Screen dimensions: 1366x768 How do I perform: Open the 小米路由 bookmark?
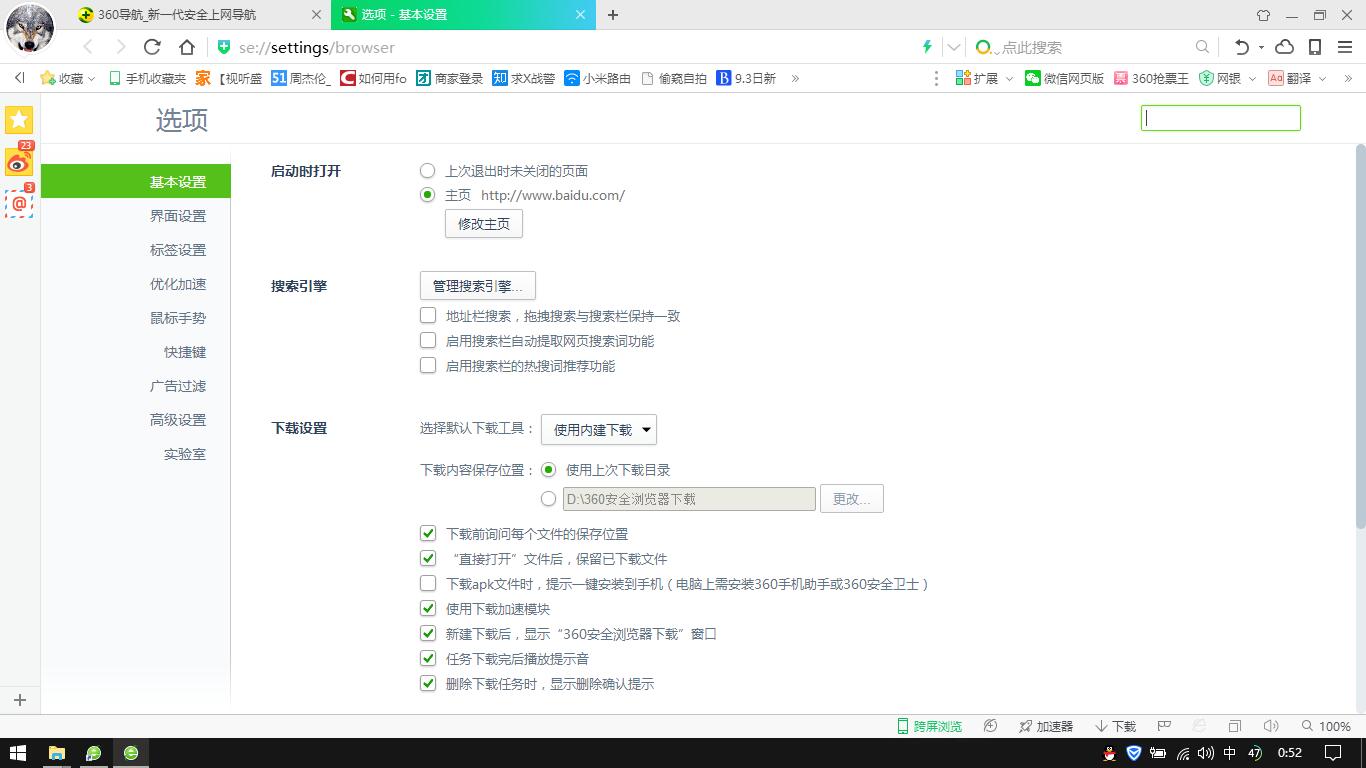point(597,78)
